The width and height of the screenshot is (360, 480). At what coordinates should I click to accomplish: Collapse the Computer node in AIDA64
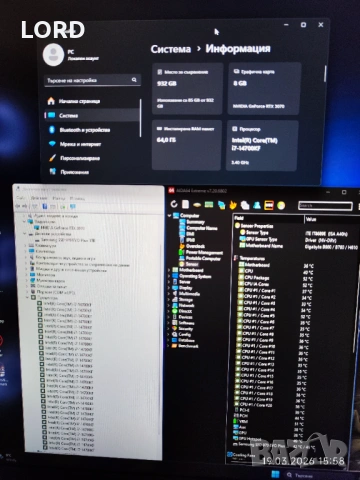click(x=169, y=216)
